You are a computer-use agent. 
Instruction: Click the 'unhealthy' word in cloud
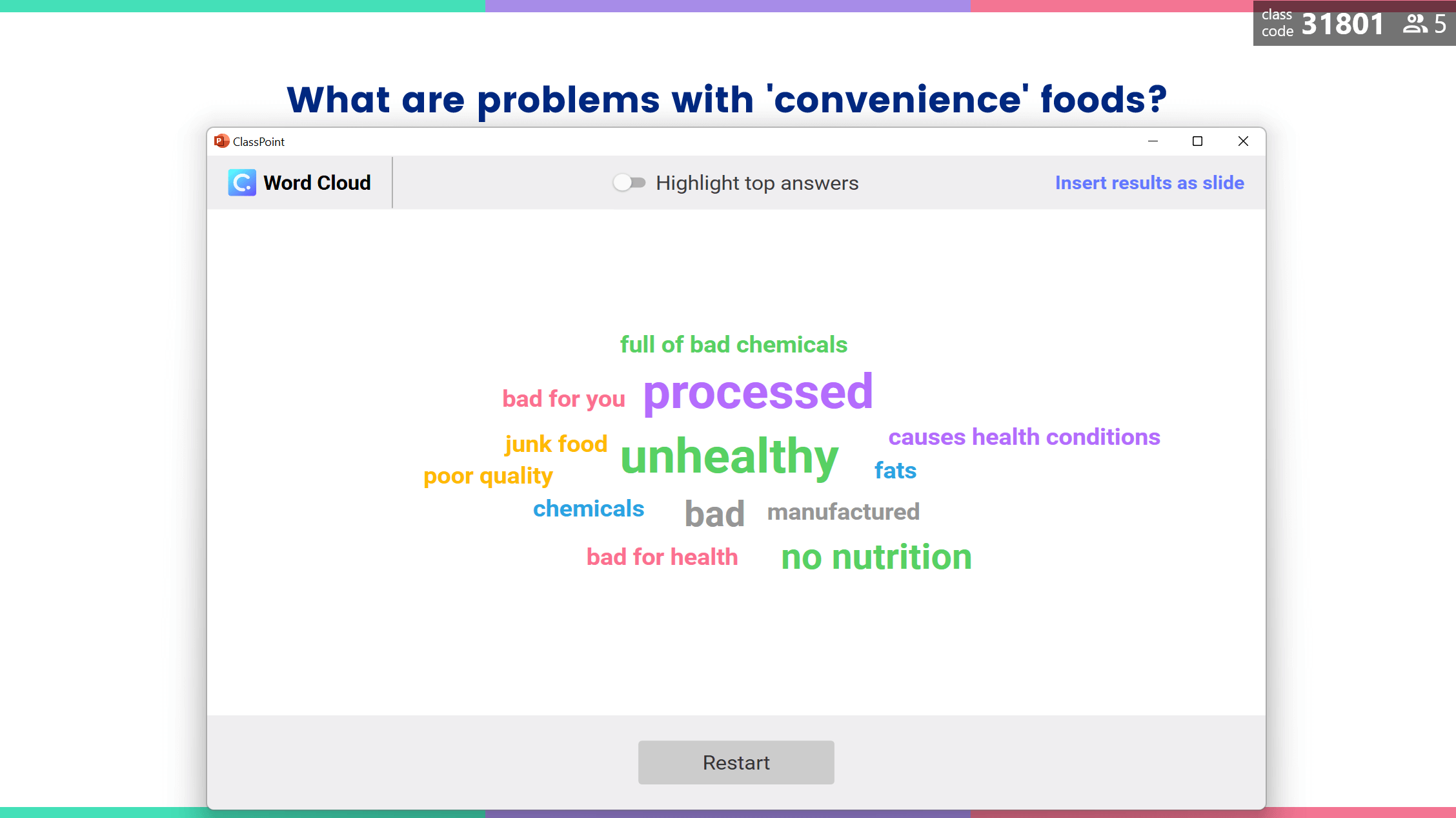tap(729, 455)
